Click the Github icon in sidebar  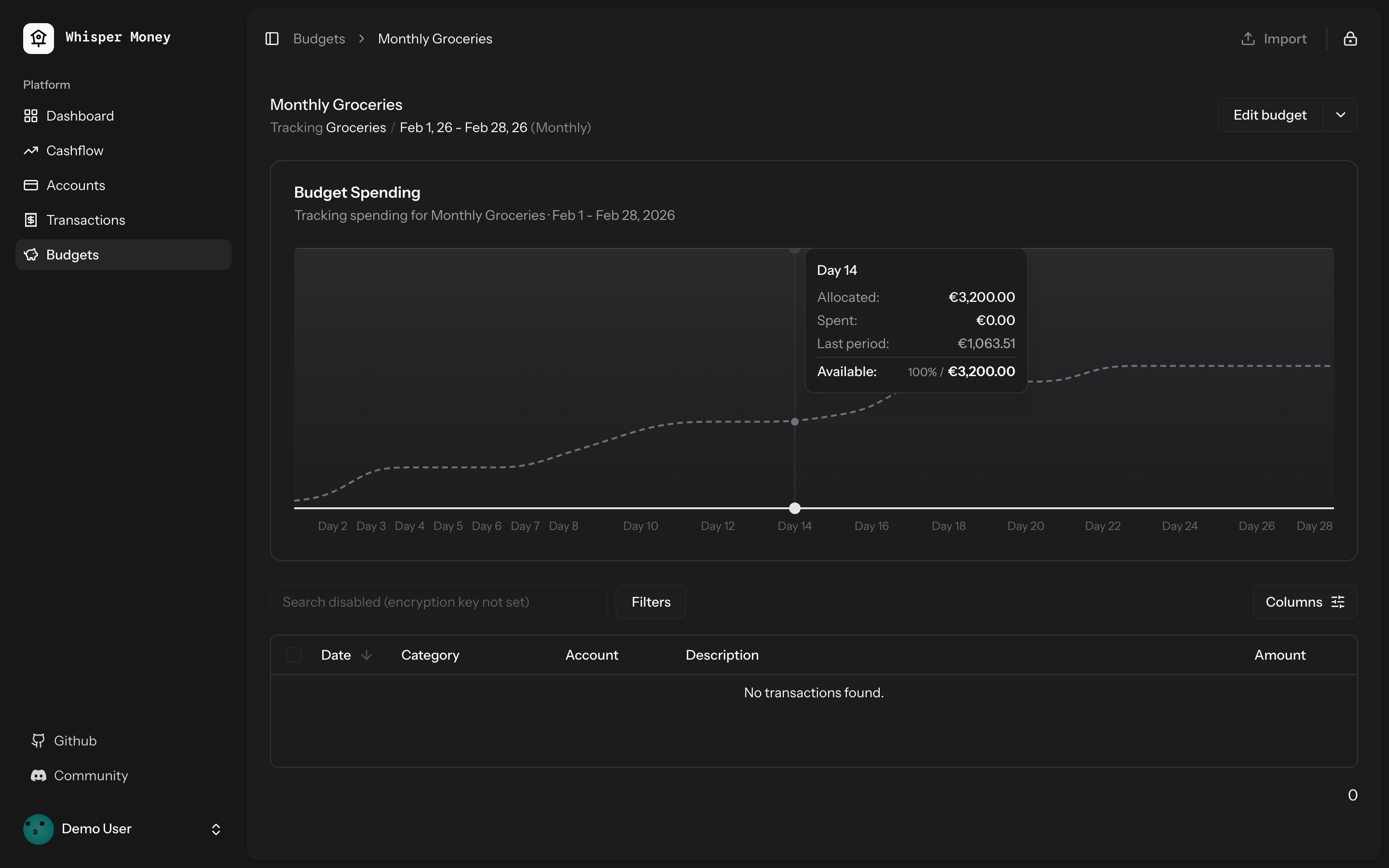(x=39, y=741)
